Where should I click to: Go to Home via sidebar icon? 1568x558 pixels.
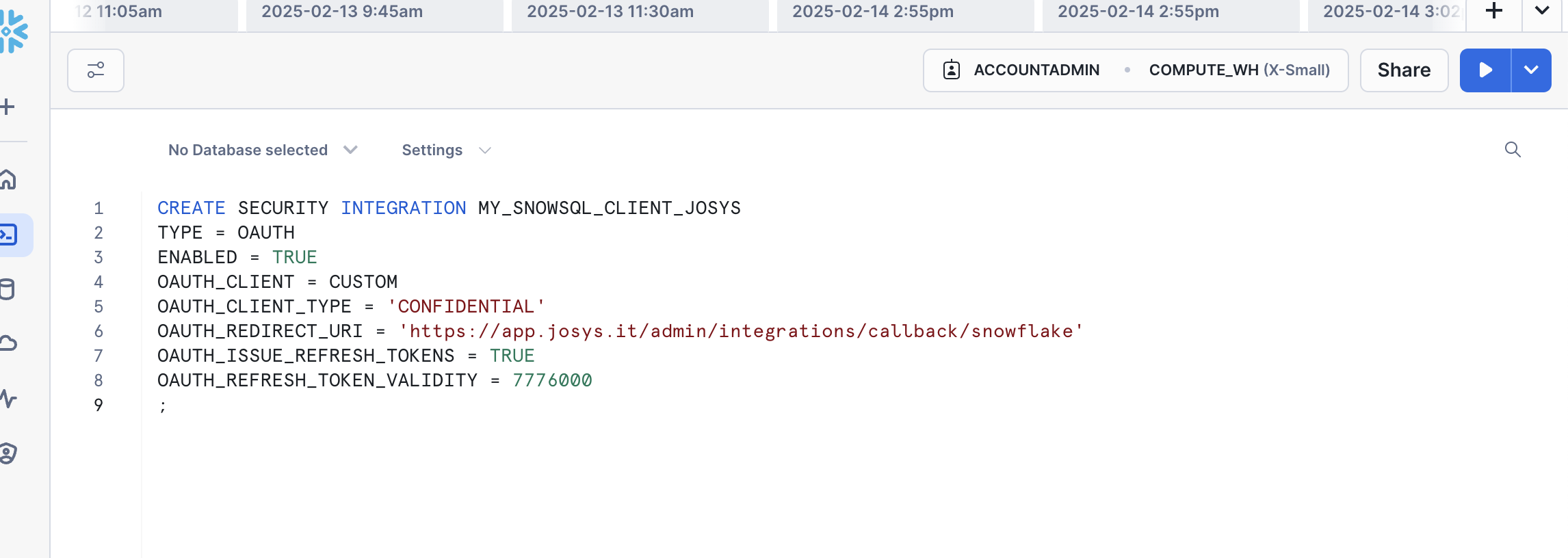pos(8,180)
